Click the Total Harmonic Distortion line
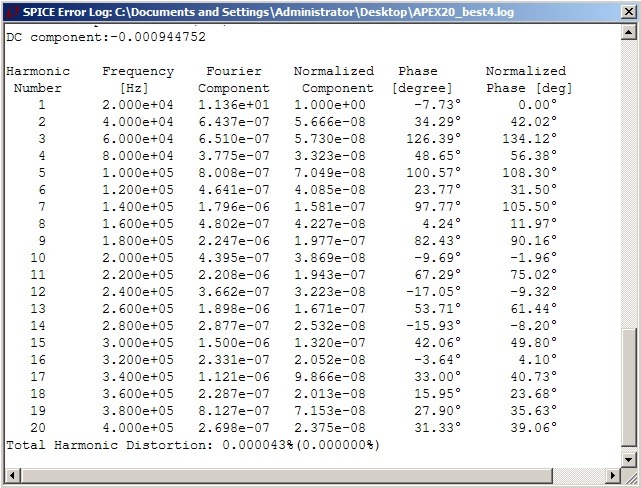Viewport: 641px width, 488px height. (x=193, y=445)
